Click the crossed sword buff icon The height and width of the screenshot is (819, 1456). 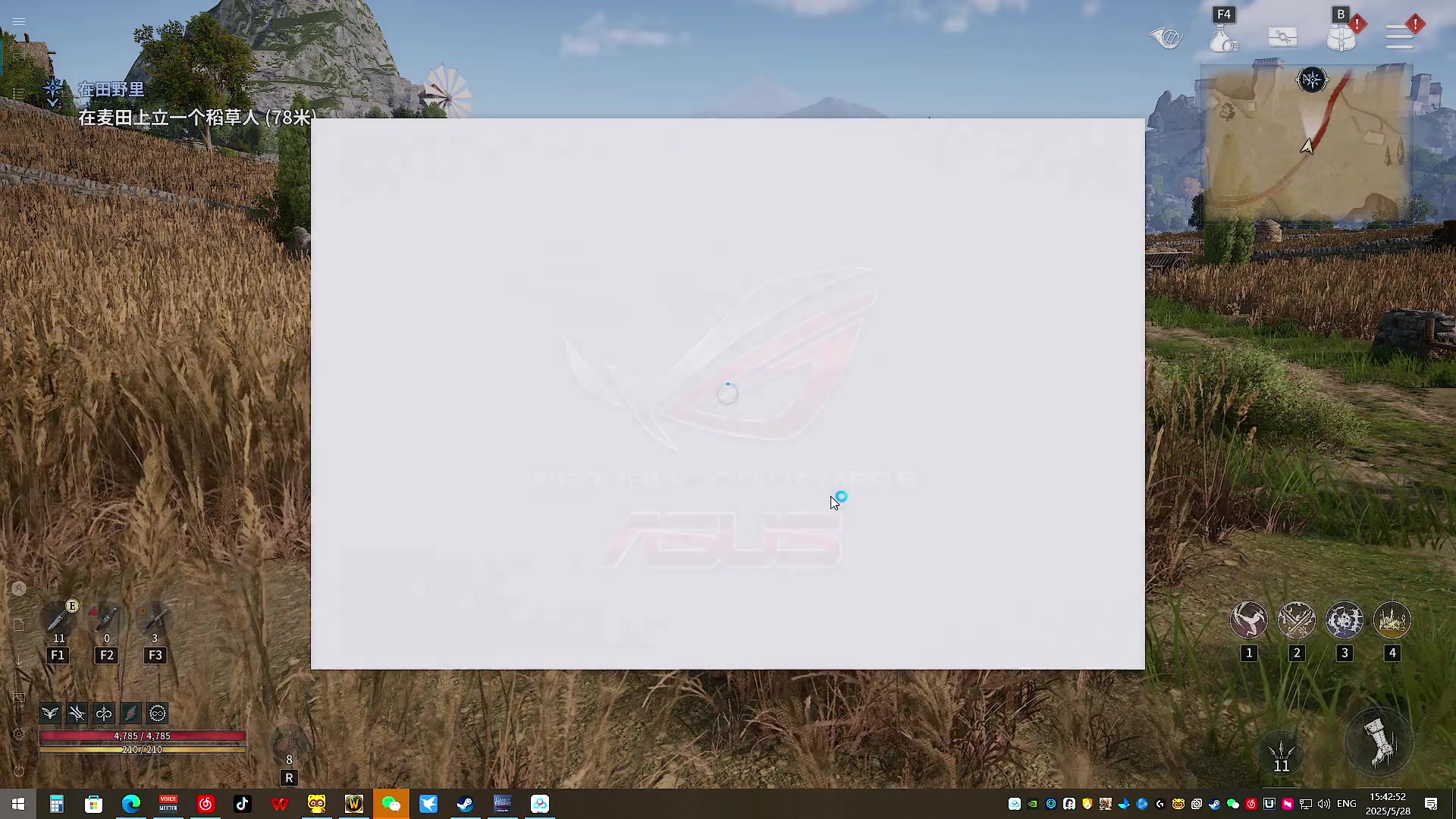click(77, 713)
